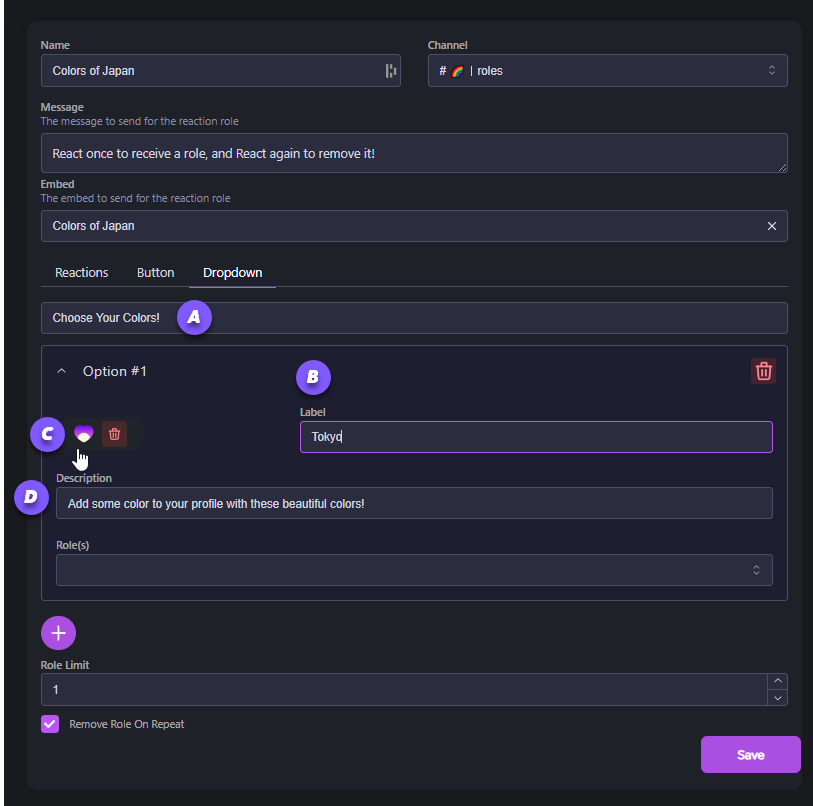Delete the emoji with the small trash icon
Viewport: 813px width, 806px height.
click(x=115, y=434)
